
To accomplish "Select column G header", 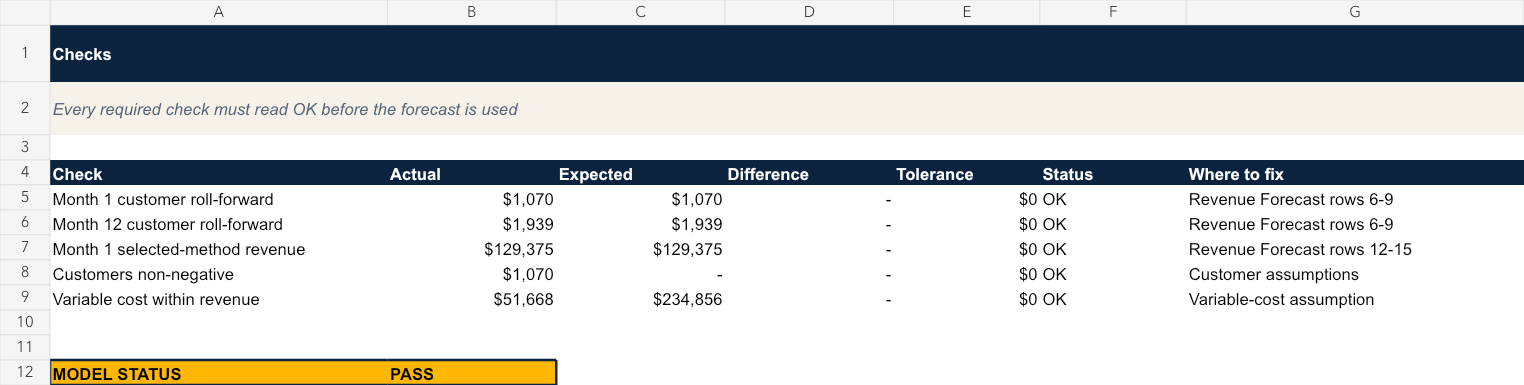I will [x=1354, y=12].
